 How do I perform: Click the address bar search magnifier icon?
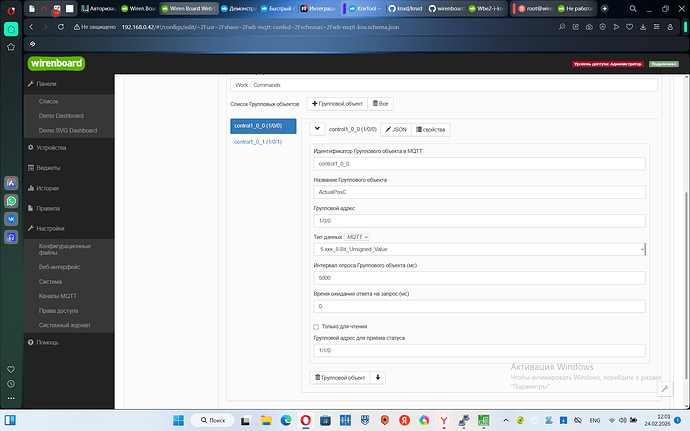[562, 27]
